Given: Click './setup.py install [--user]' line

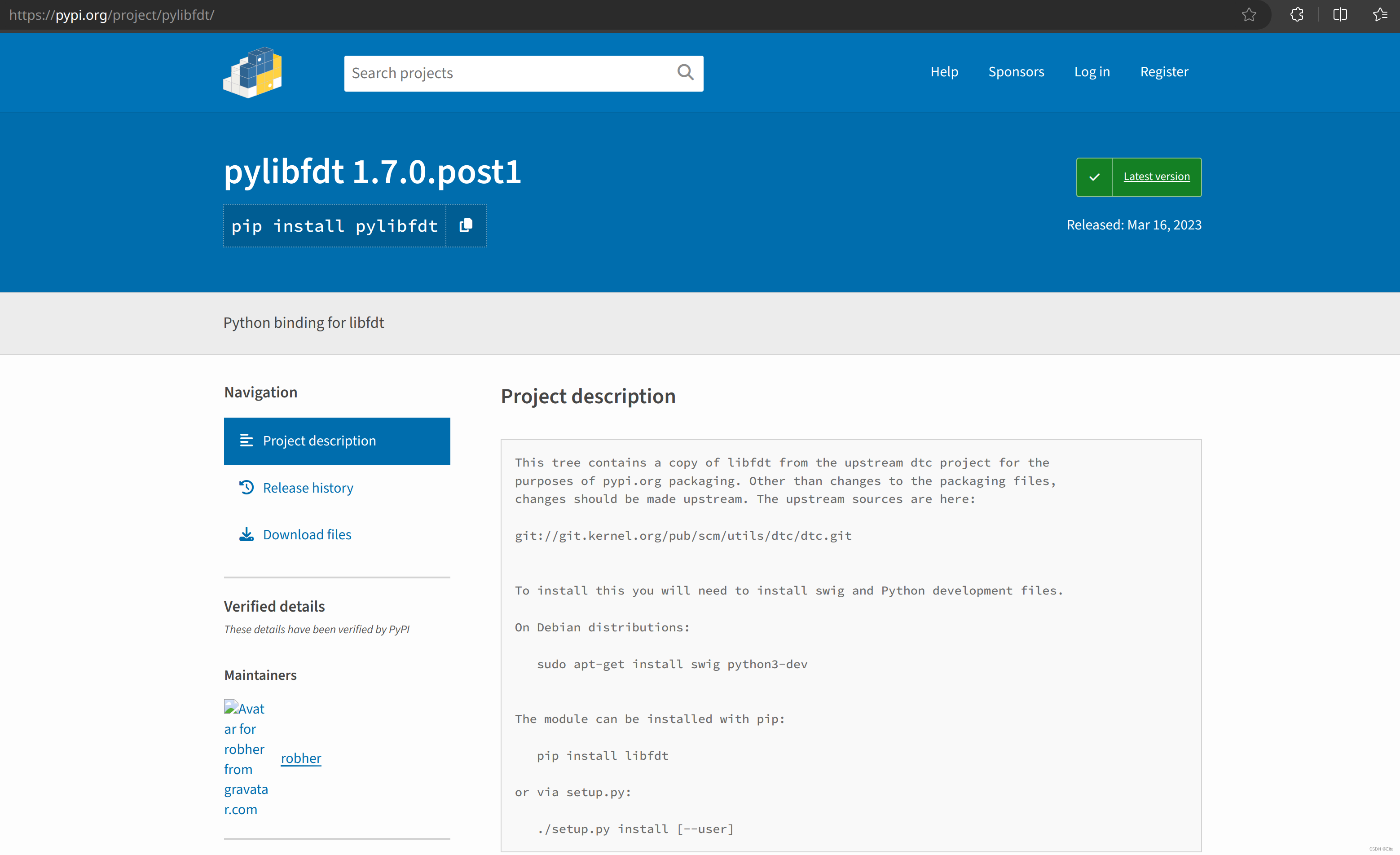Looking at the screenshot, I should tap(635, 829).
